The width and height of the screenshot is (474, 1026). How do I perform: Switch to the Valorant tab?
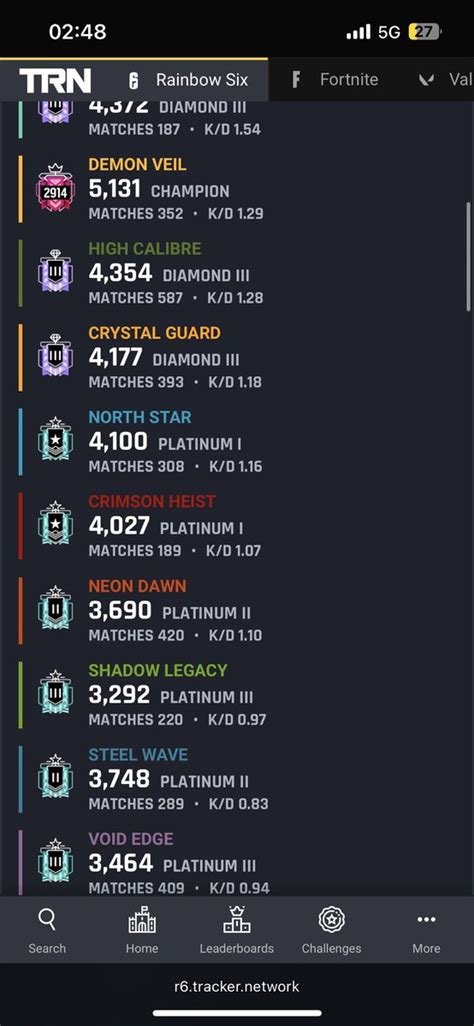(x=445, y=80)
